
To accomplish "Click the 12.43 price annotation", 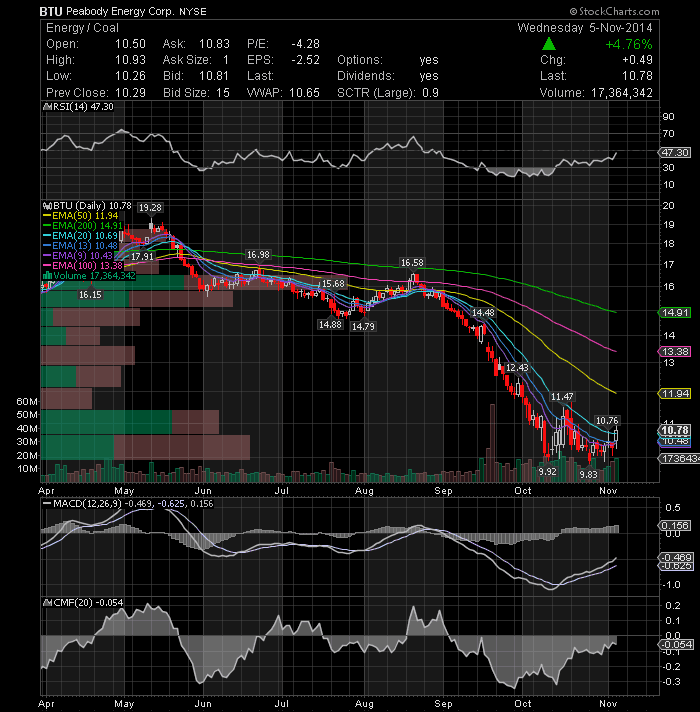I will pos(517,368).
